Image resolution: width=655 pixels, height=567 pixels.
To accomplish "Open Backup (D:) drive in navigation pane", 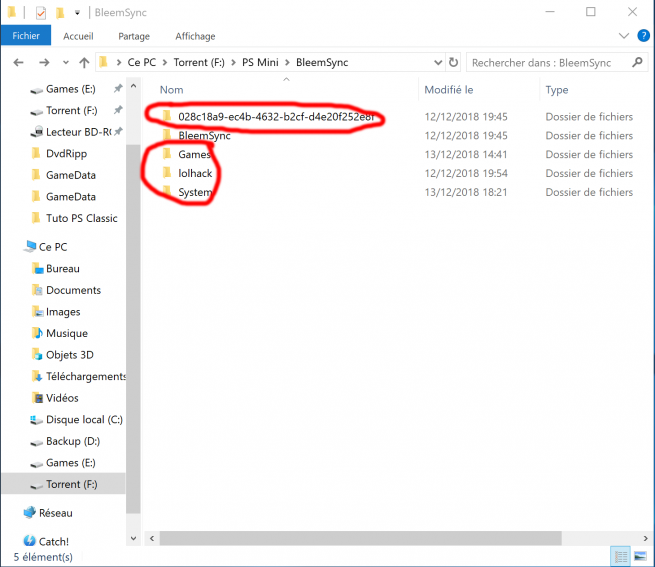I will (x=73, y=441).
